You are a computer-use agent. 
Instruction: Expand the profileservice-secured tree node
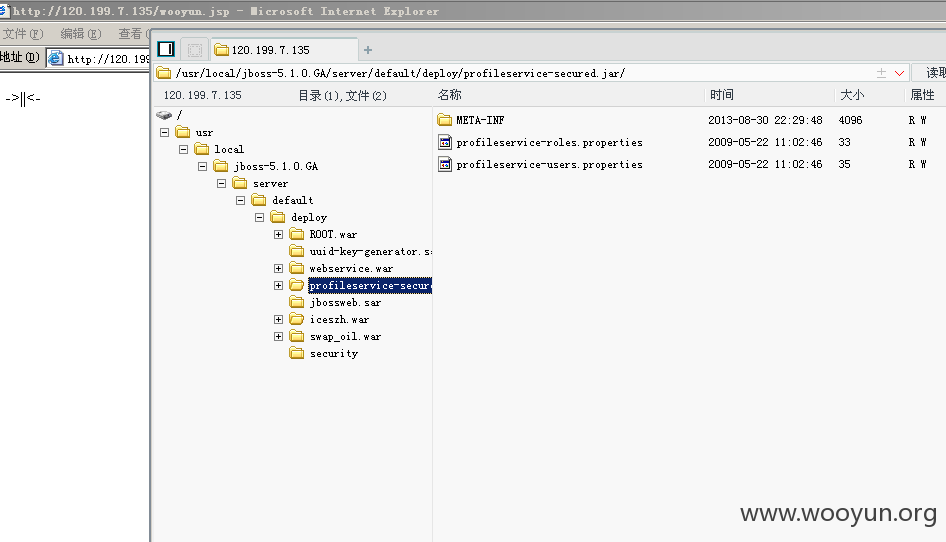(278, 285)
